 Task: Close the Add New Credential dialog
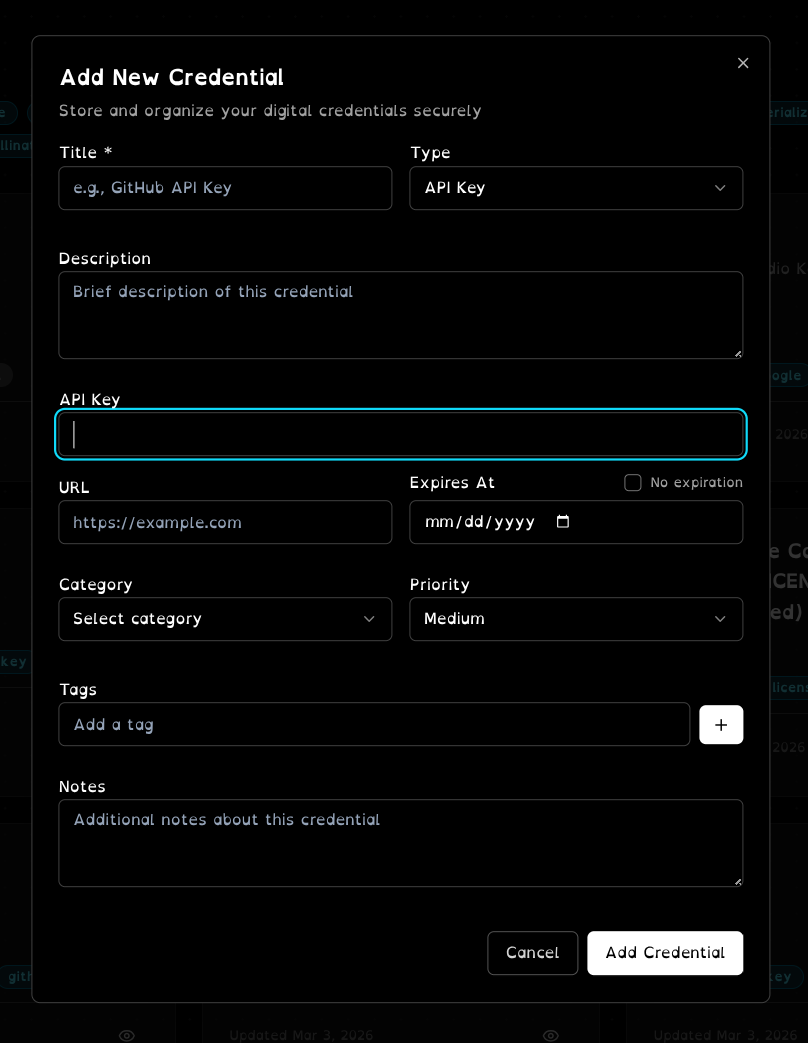[x=743, y=63]
